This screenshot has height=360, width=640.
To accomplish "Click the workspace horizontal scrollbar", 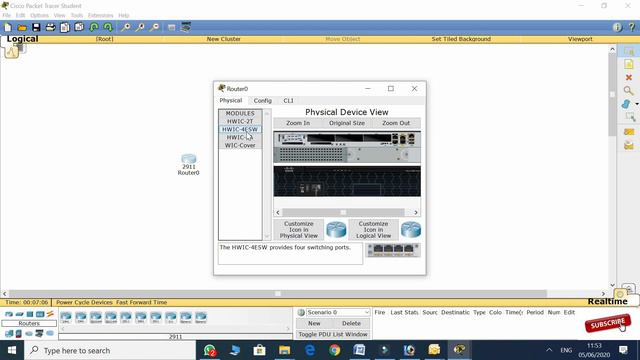I will (x=304, y=293).
